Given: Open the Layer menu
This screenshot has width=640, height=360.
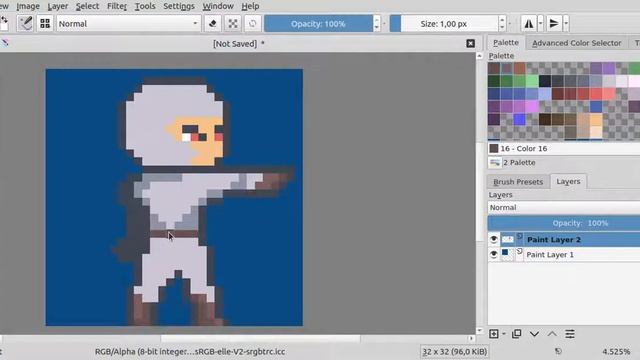Looking at the screenshot, I should click(58, 6).
